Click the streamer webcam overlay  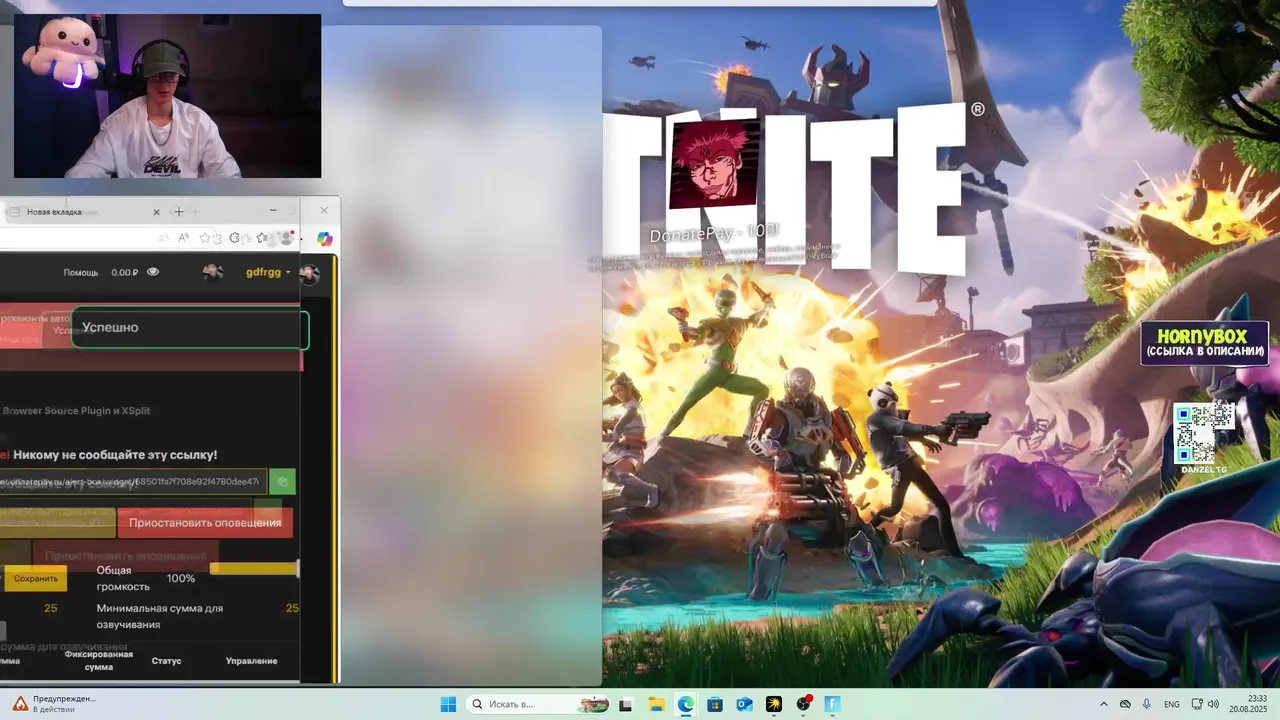click(x=168, y=96)
